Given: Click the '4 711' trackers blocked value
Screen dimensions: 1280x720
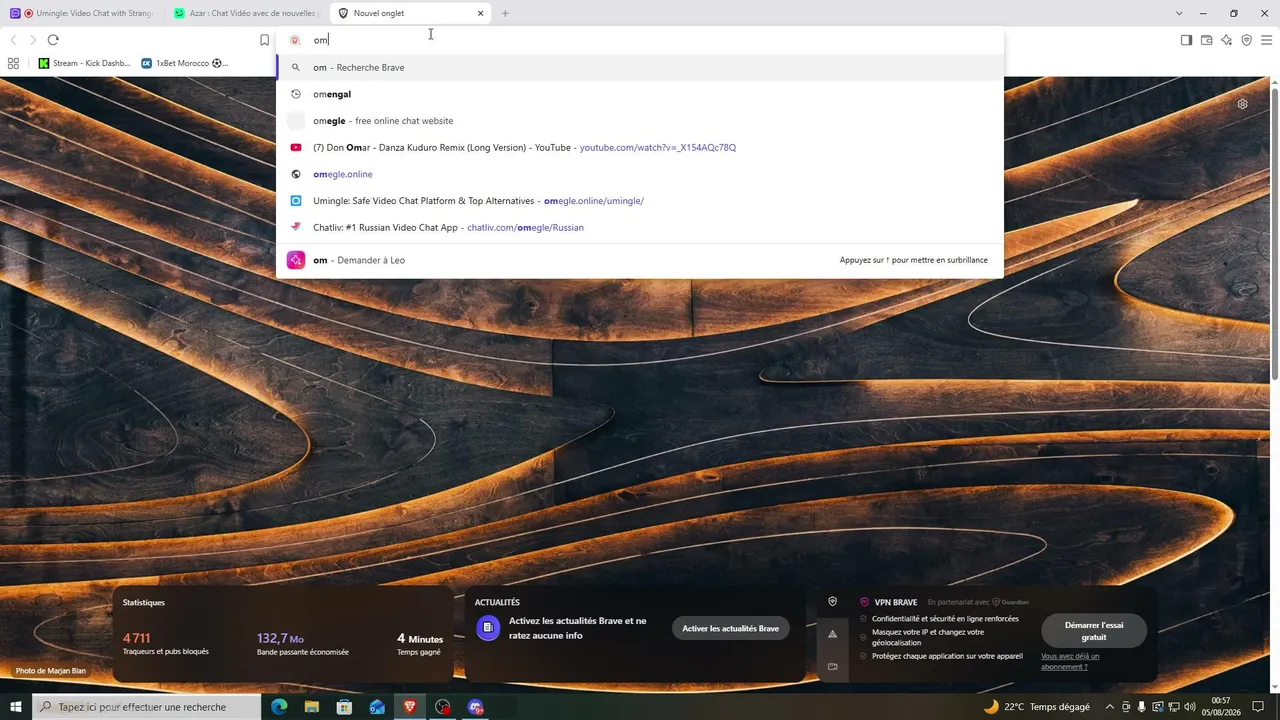Looking at the screenshot, I should click(136, 638).
